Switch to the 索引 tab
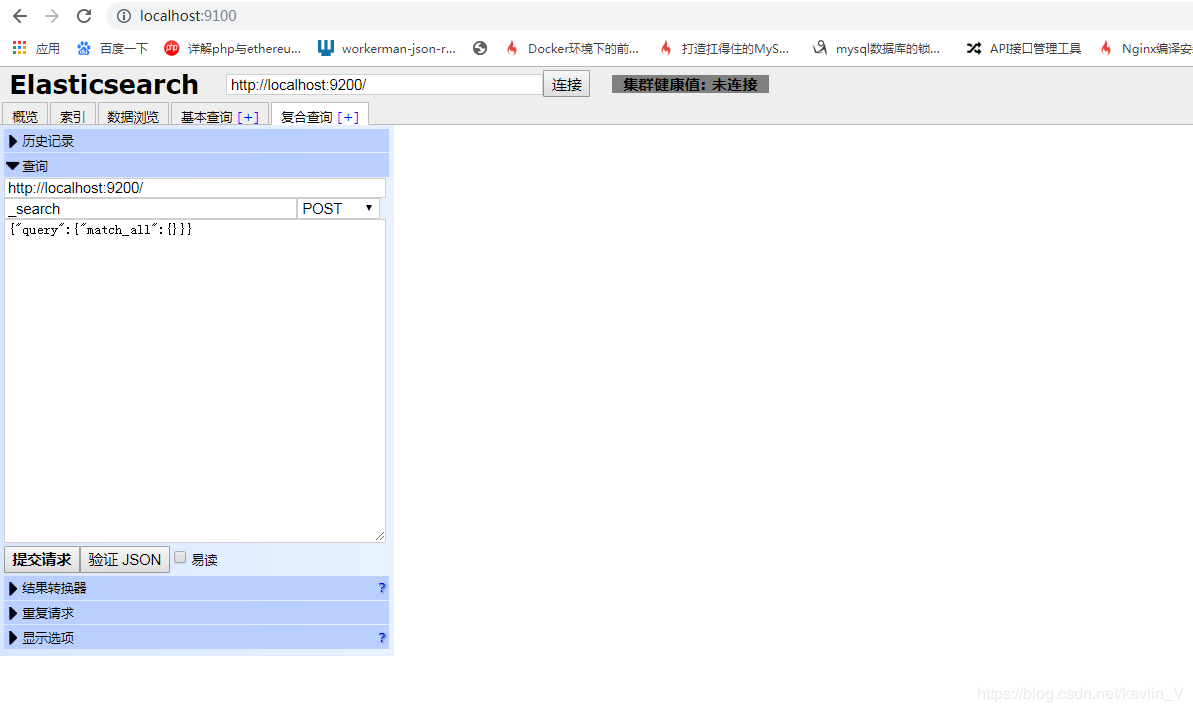This screenshot has width=1193, height=712. (72, 116)
